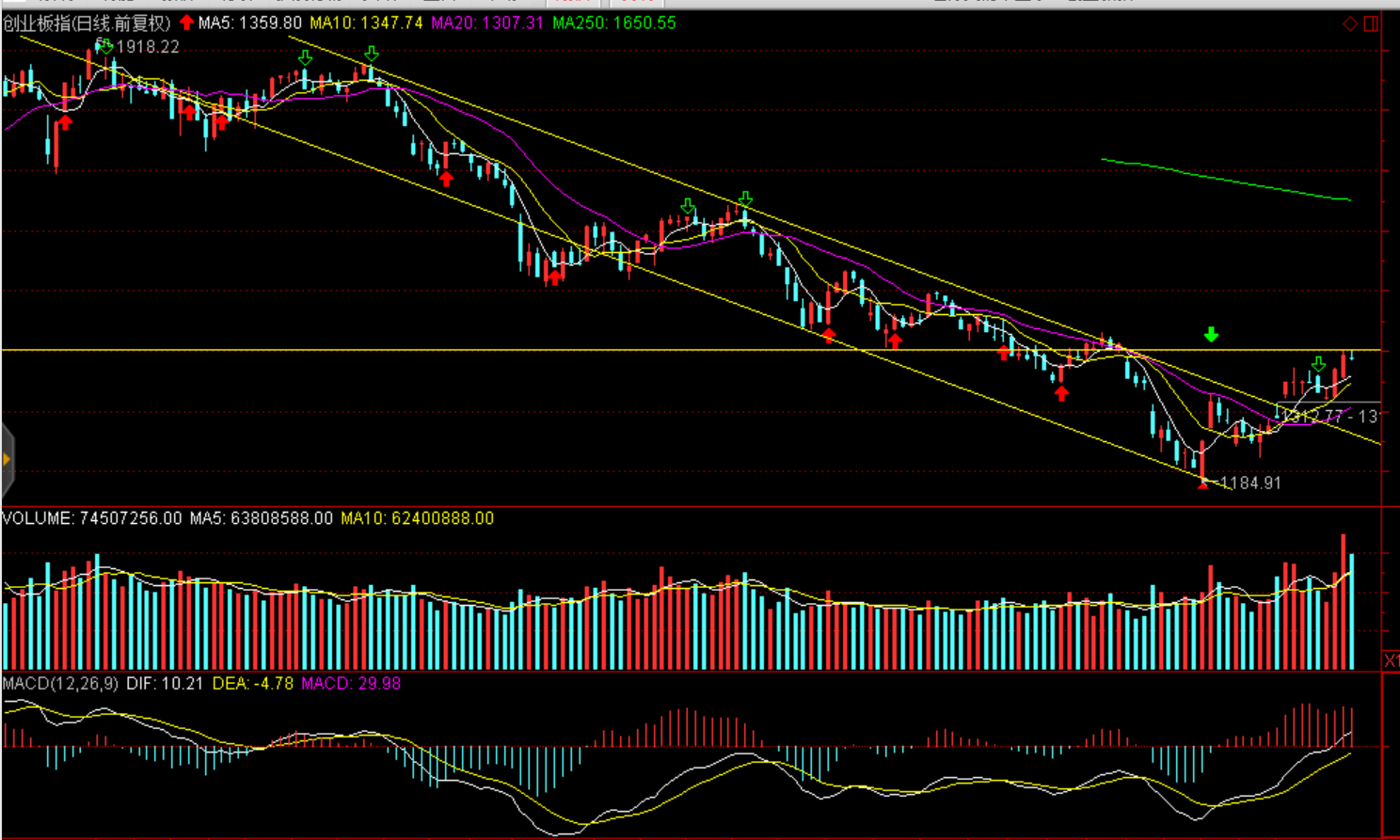1400x840 pixels.
Task: Click the red diamond icon at top right
Action: pos(1350,24)
